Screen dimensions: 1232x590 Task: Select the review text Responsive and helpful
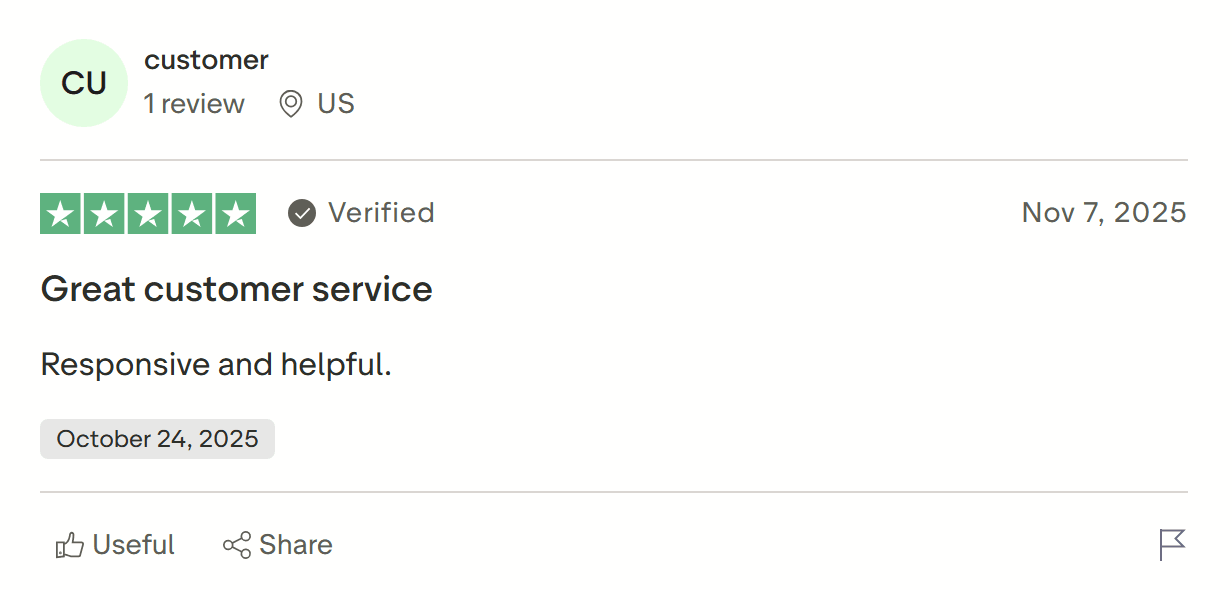(x=215, y=364)
